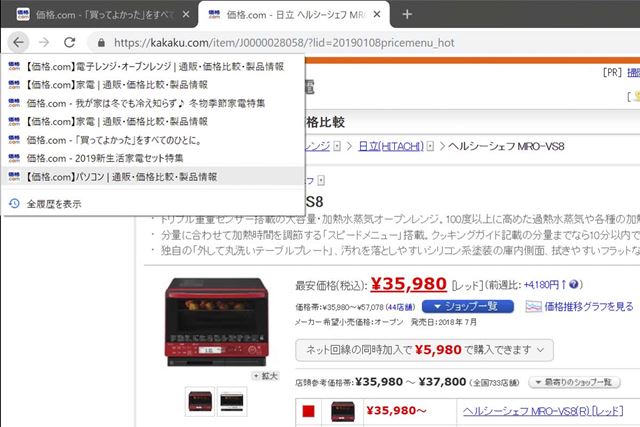640x427 pixels.
Task: Switch to the 買ってよかった tab
Action: click(x=100, y=15)
